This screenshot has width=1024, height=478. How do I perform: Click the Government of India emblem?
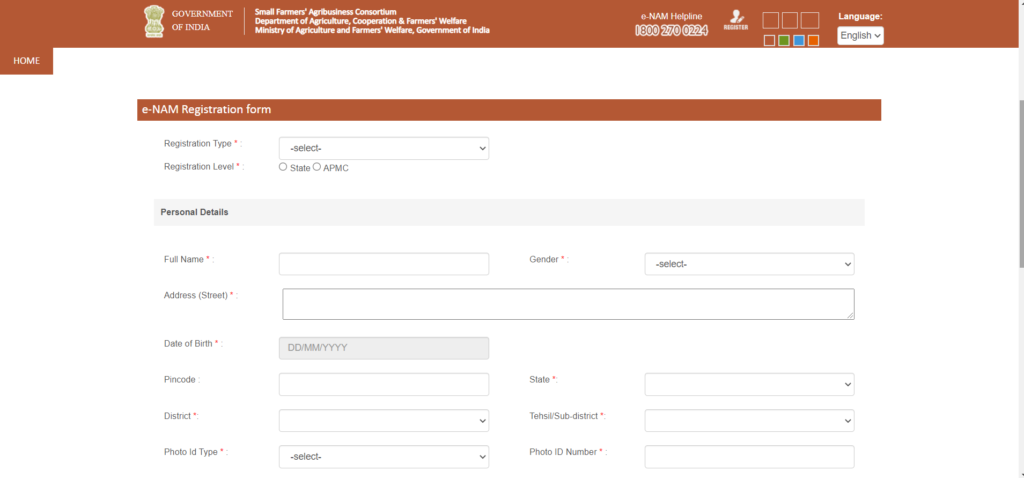click(x=154, y=21)
